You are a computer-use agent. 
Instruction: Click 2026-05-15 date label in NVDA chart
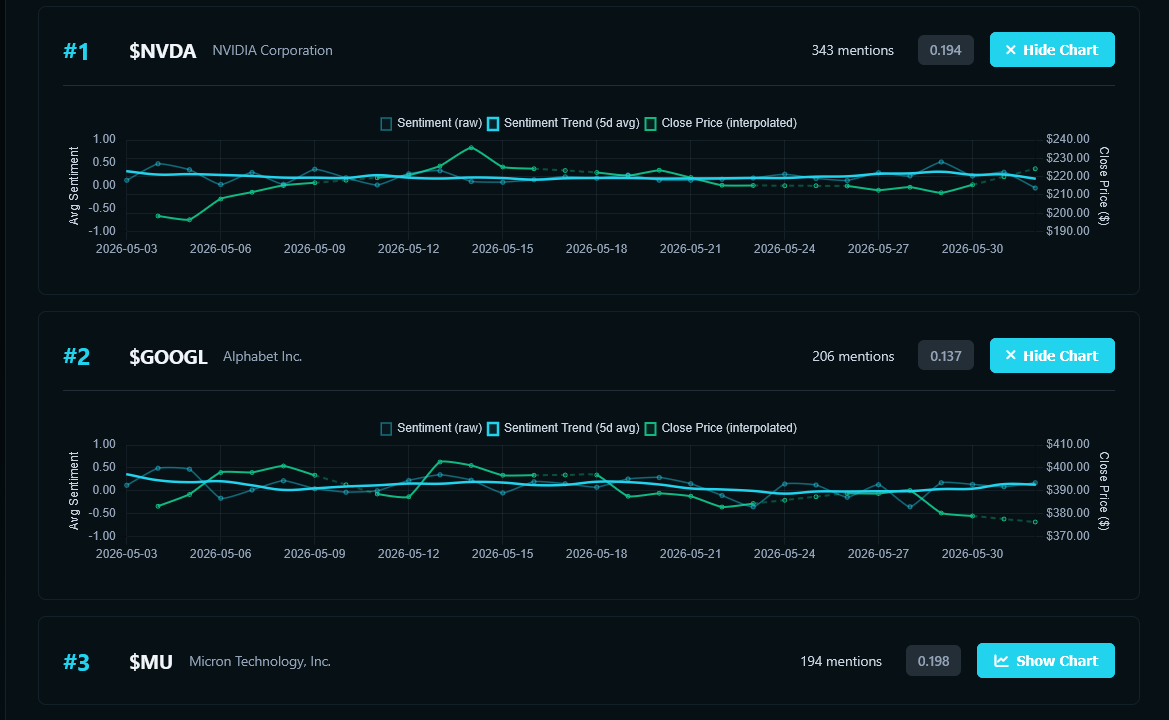tap(502, 249)
